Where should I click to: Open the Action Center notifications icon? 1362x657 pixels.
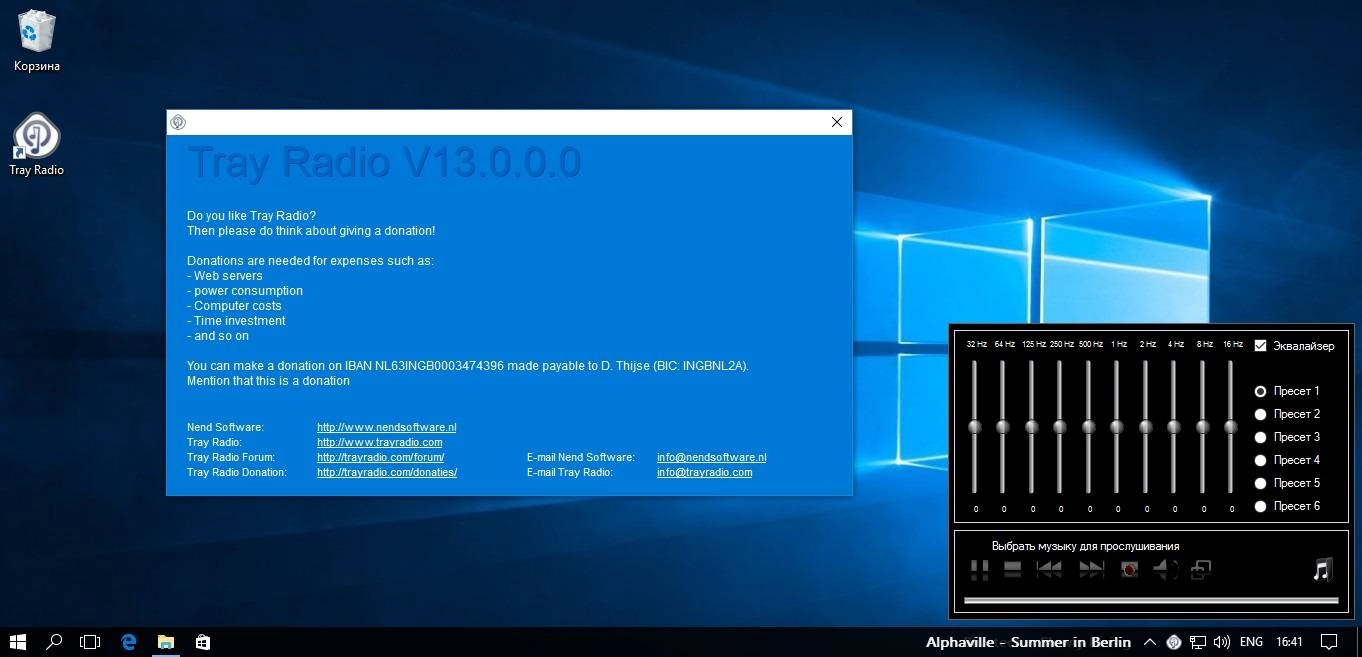pos(1329,642)
